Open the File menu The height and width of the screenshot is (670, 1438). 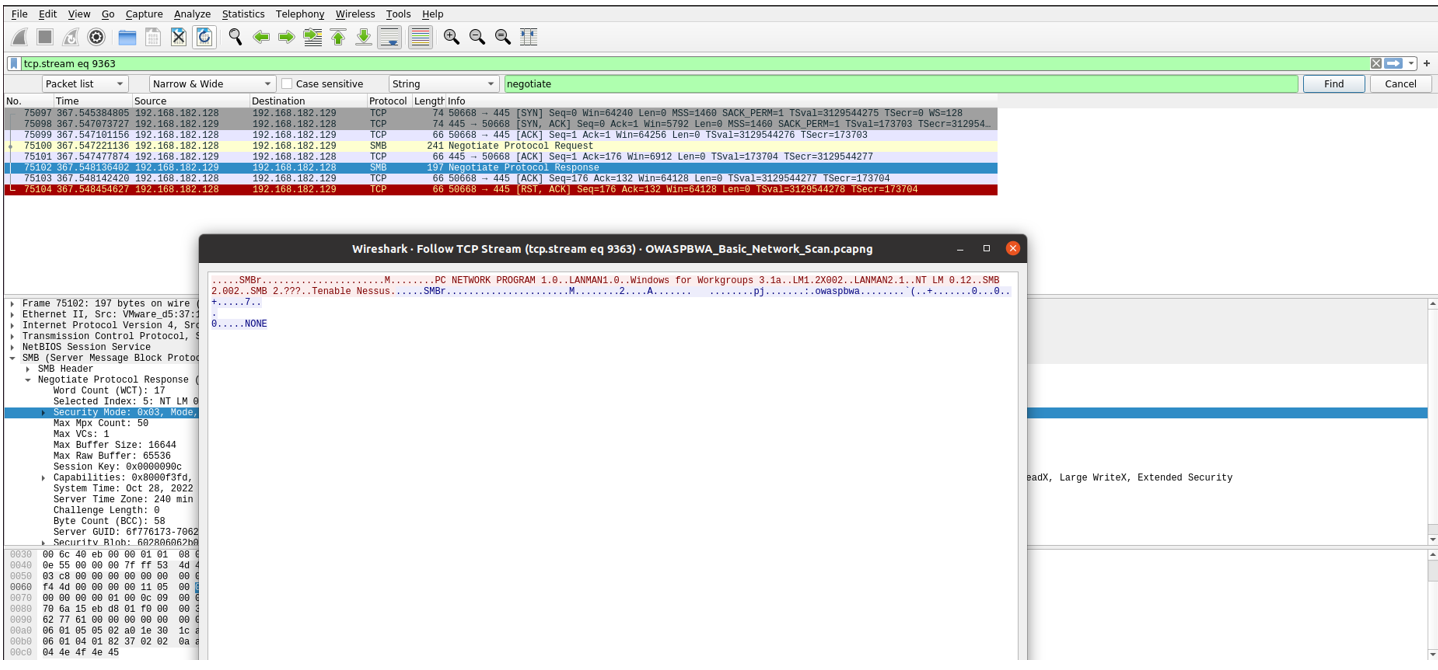(20, 14)
